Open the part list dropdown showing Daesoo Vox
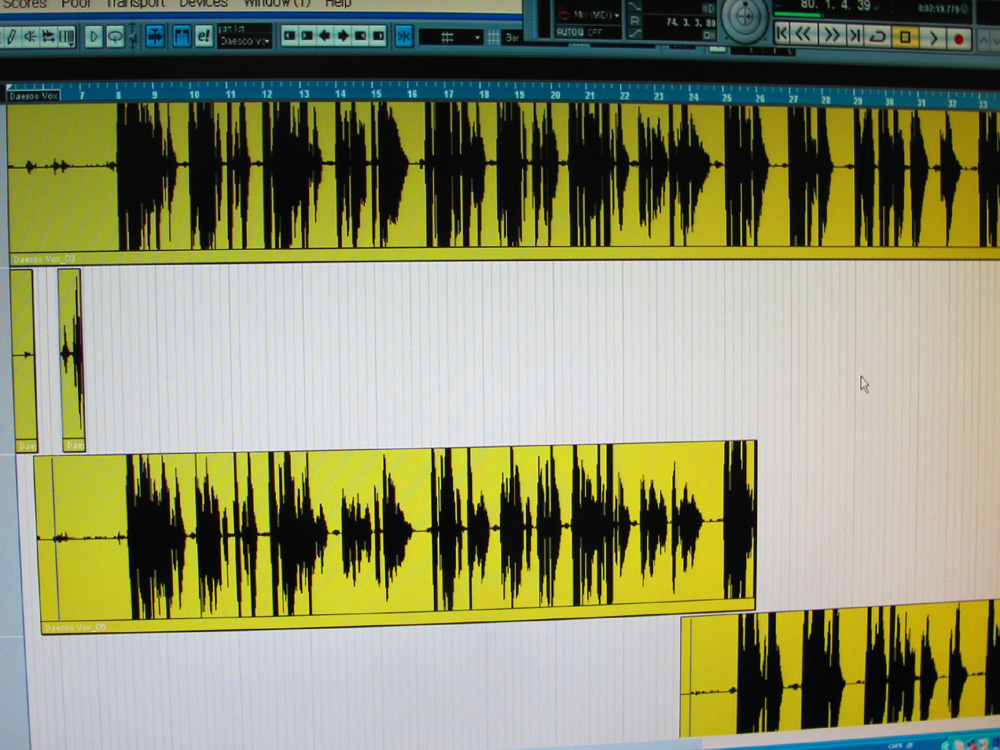 click(245, 40)
